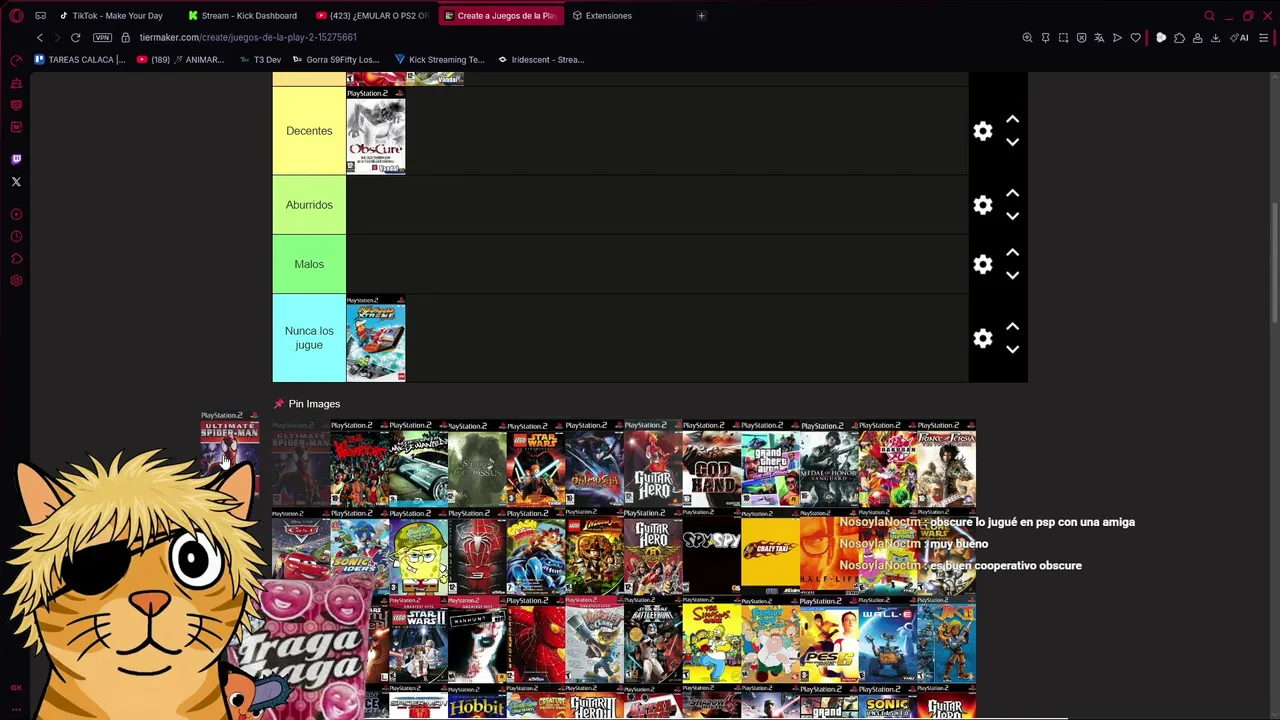The width and height of the screenshot is (1280, 720).
Task: Open T3 Dev bookmark
Action: coord(262,60)
